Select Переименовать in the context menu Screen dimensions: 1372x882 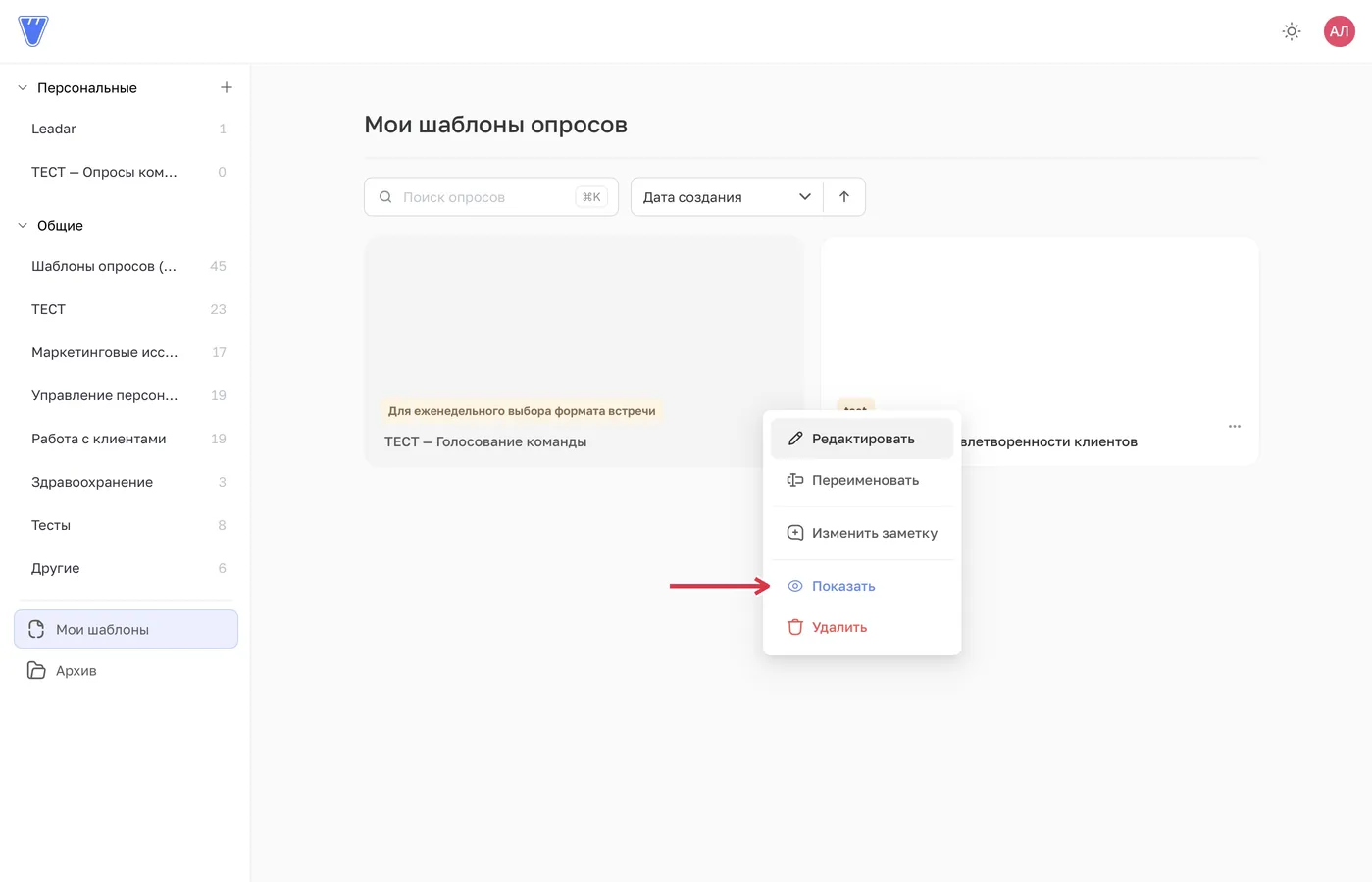[862, 480]
